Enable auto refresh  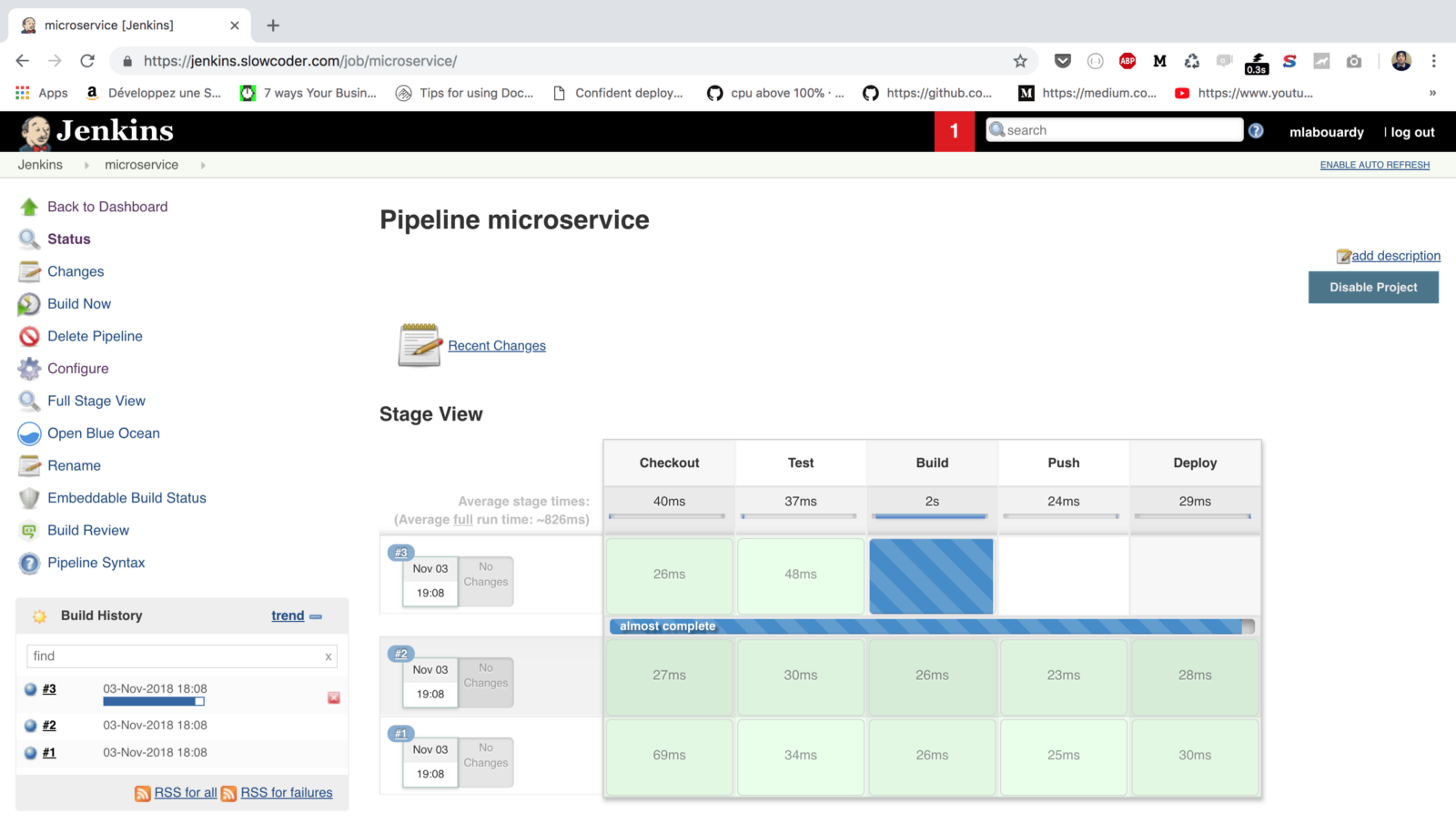pyautogui.click(x=1374, y=165)
